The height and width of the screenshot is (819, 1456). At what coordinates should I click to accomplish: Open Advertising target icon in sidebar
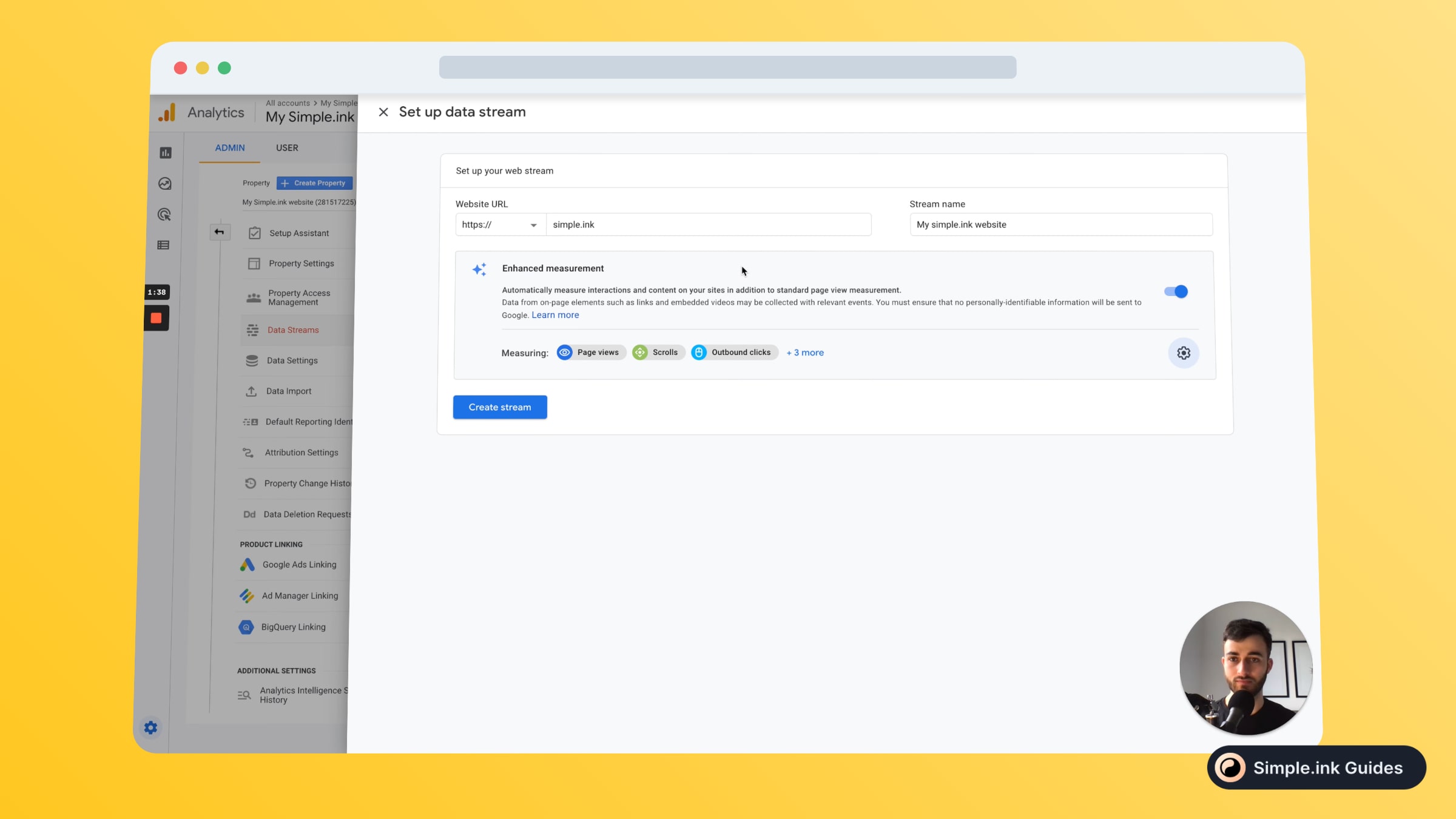(x=164, y=215)
